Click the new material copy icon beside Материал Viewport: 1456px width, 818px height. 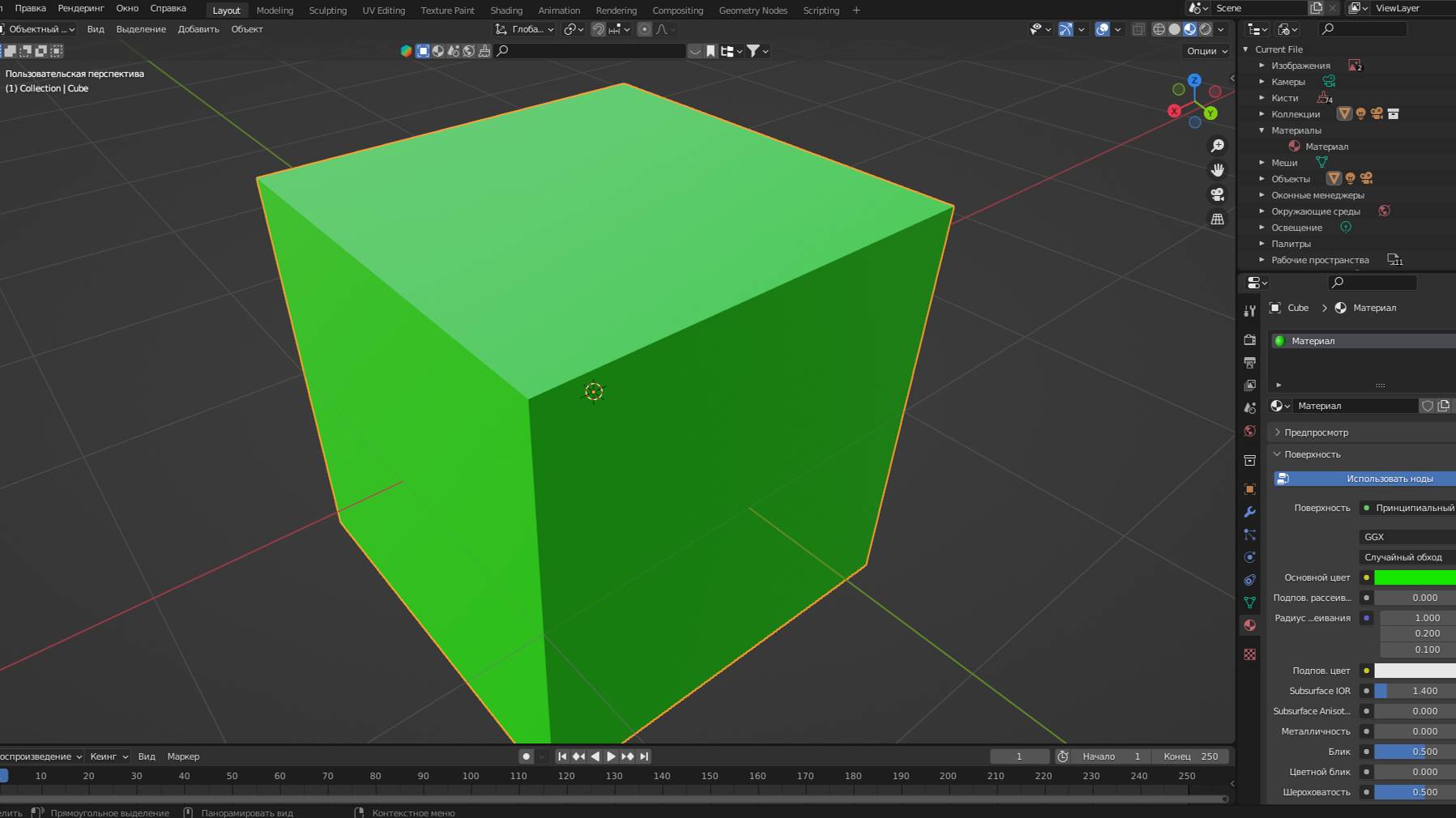pos(1444,406)
